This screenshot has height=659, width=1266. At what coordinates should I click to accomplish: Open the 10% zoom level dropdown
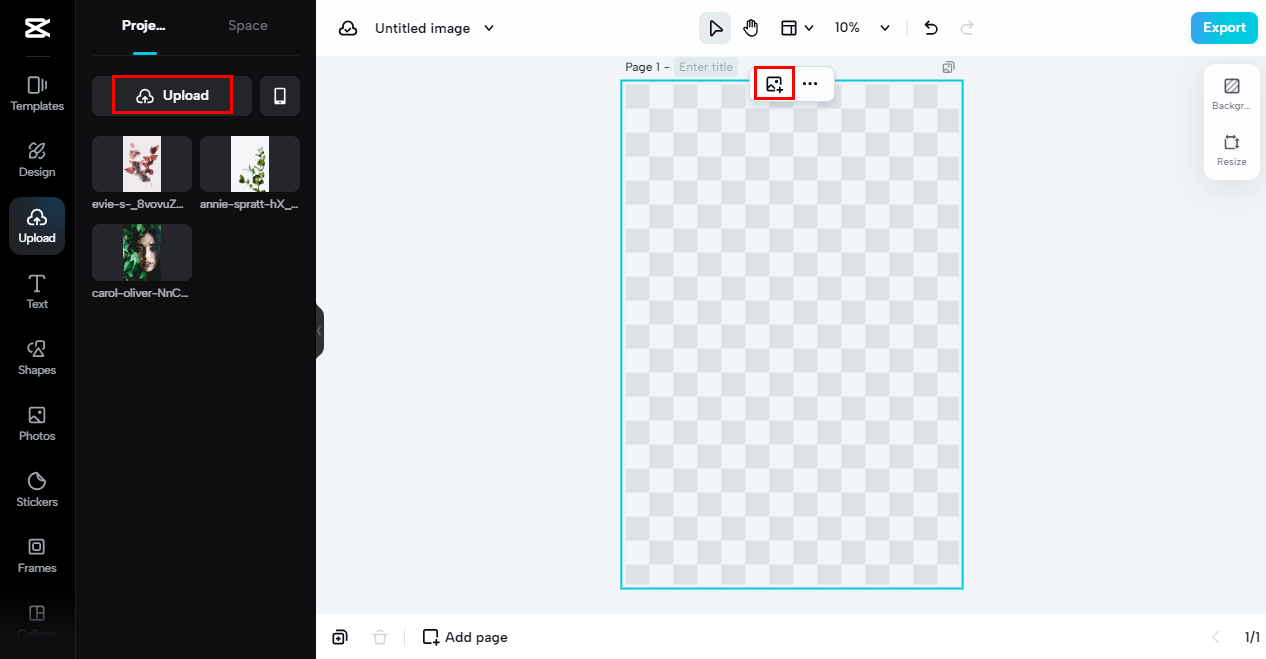pyautogui.click(x=862, y=28)
